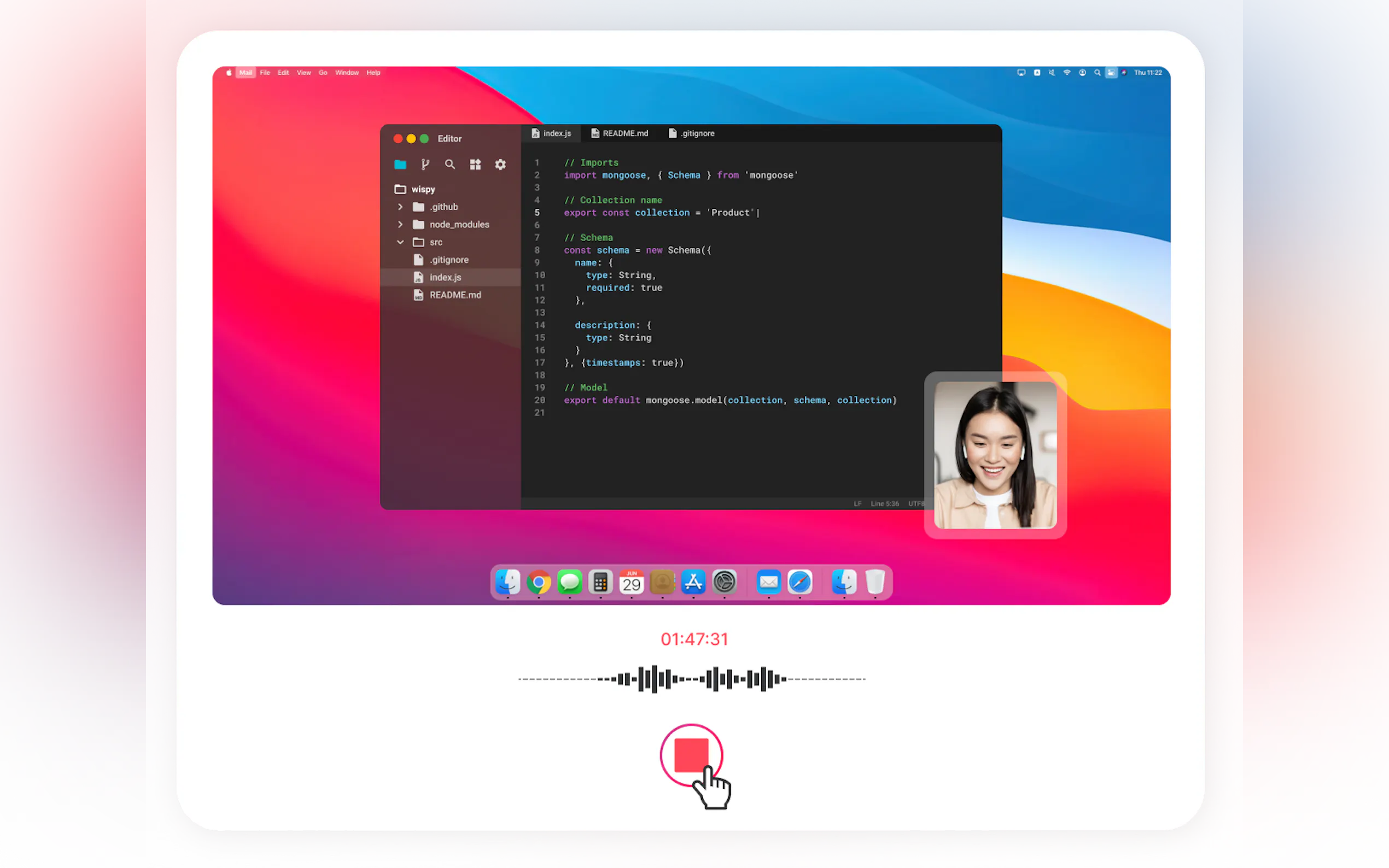Select index.js in the file tree
Image resolution: width=1389 pixels, height=868 pixels.
446,277
